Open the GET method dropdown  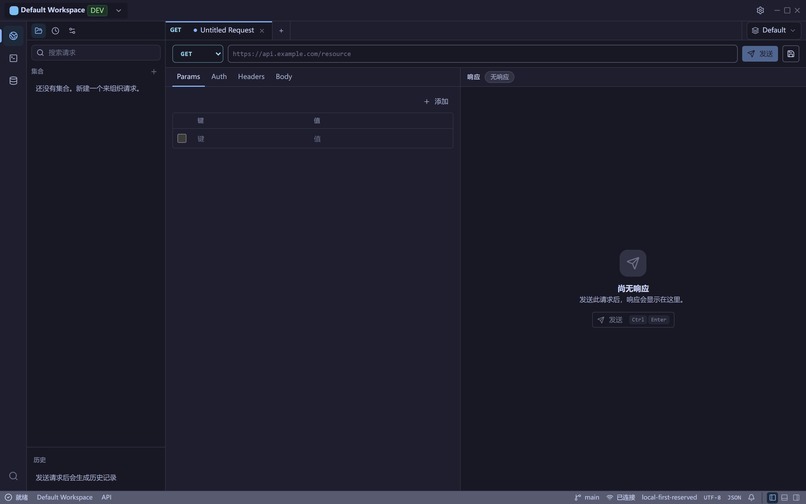pyautogui.click(x=198, y=53)
